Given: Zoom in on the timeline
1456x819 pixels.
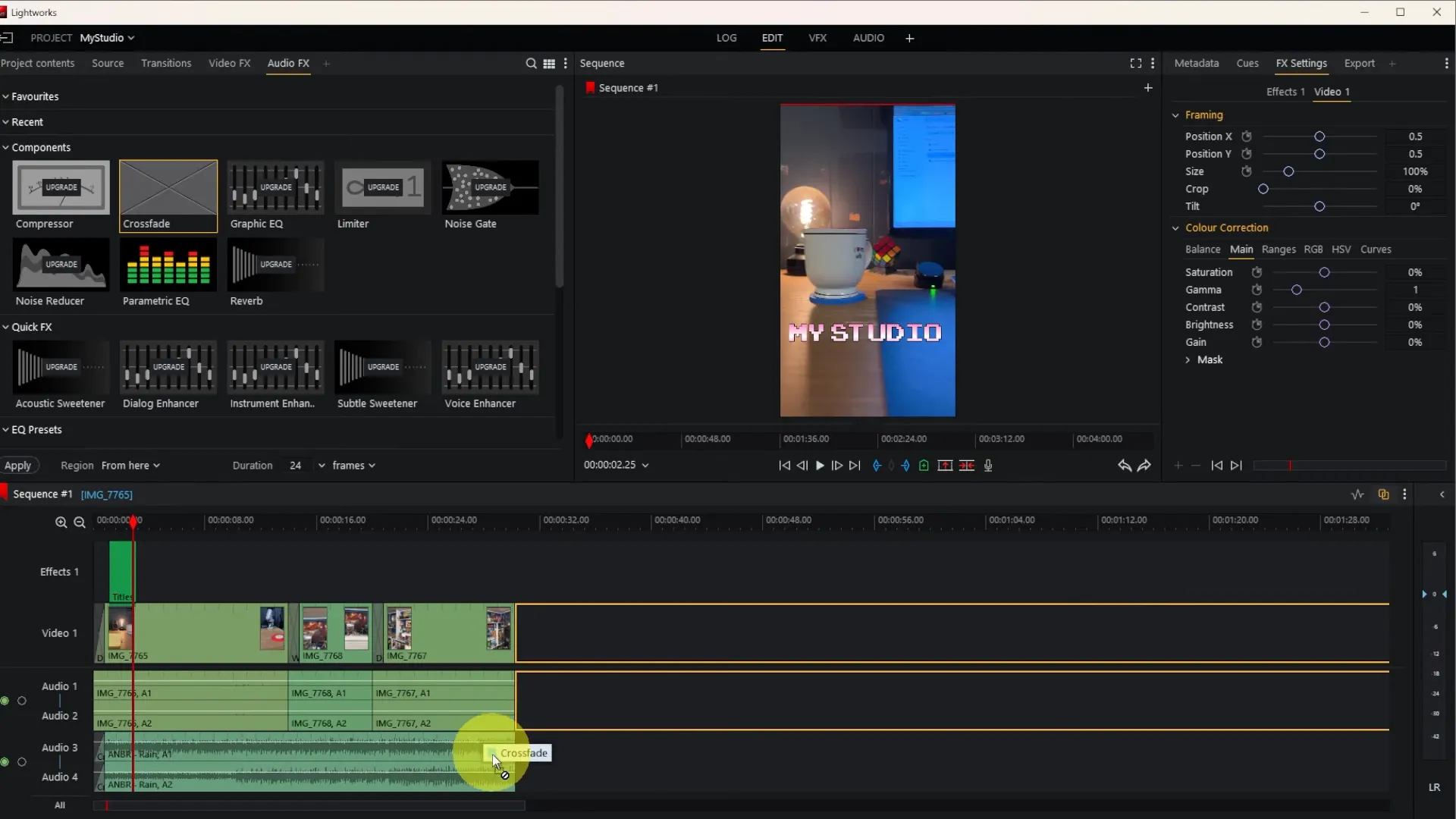Looking at the screenshot, I should click(x=61, y=522).
